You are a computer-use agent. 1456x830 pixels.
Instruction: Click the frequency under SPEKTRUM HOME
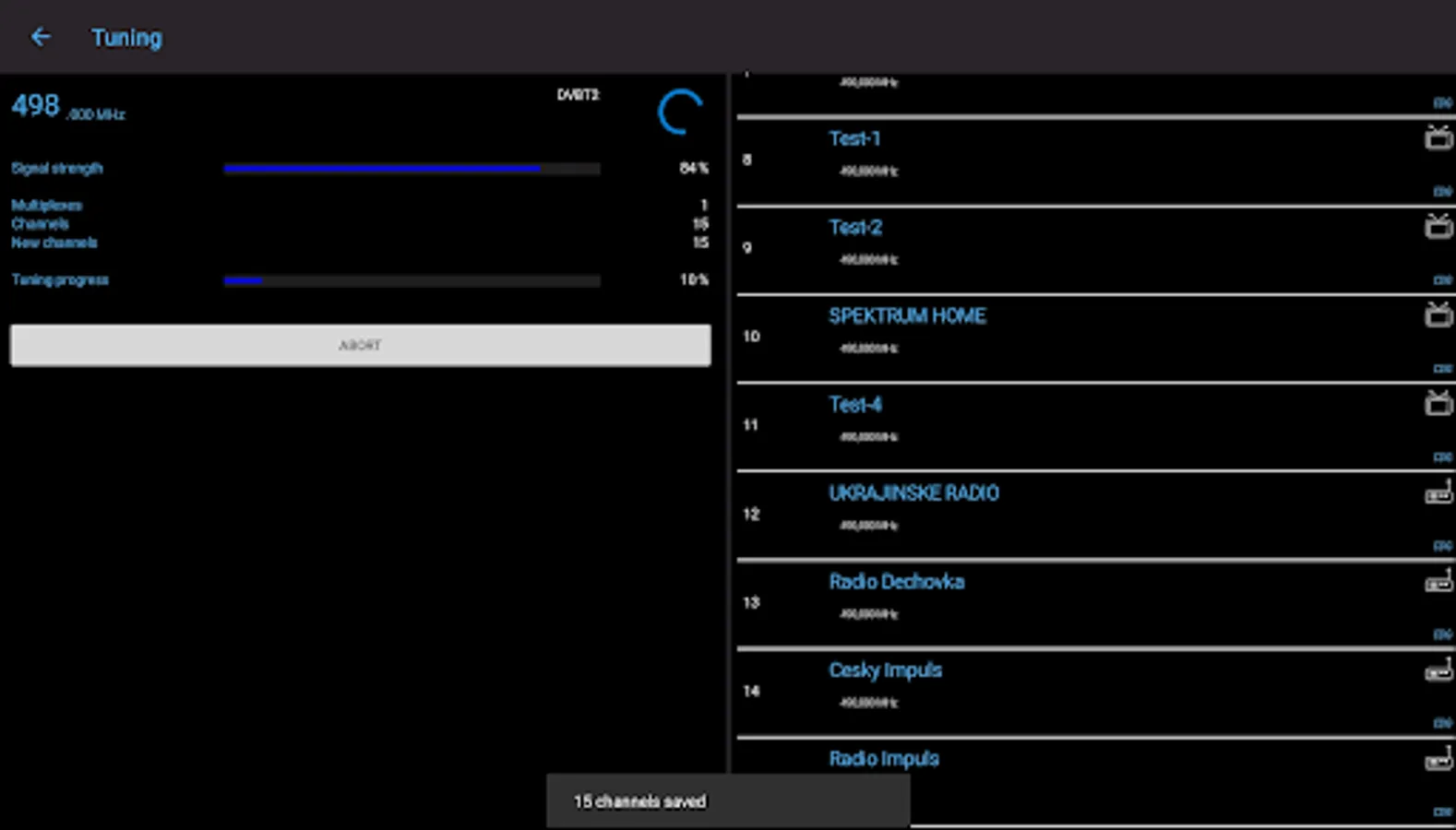point(868,349)
